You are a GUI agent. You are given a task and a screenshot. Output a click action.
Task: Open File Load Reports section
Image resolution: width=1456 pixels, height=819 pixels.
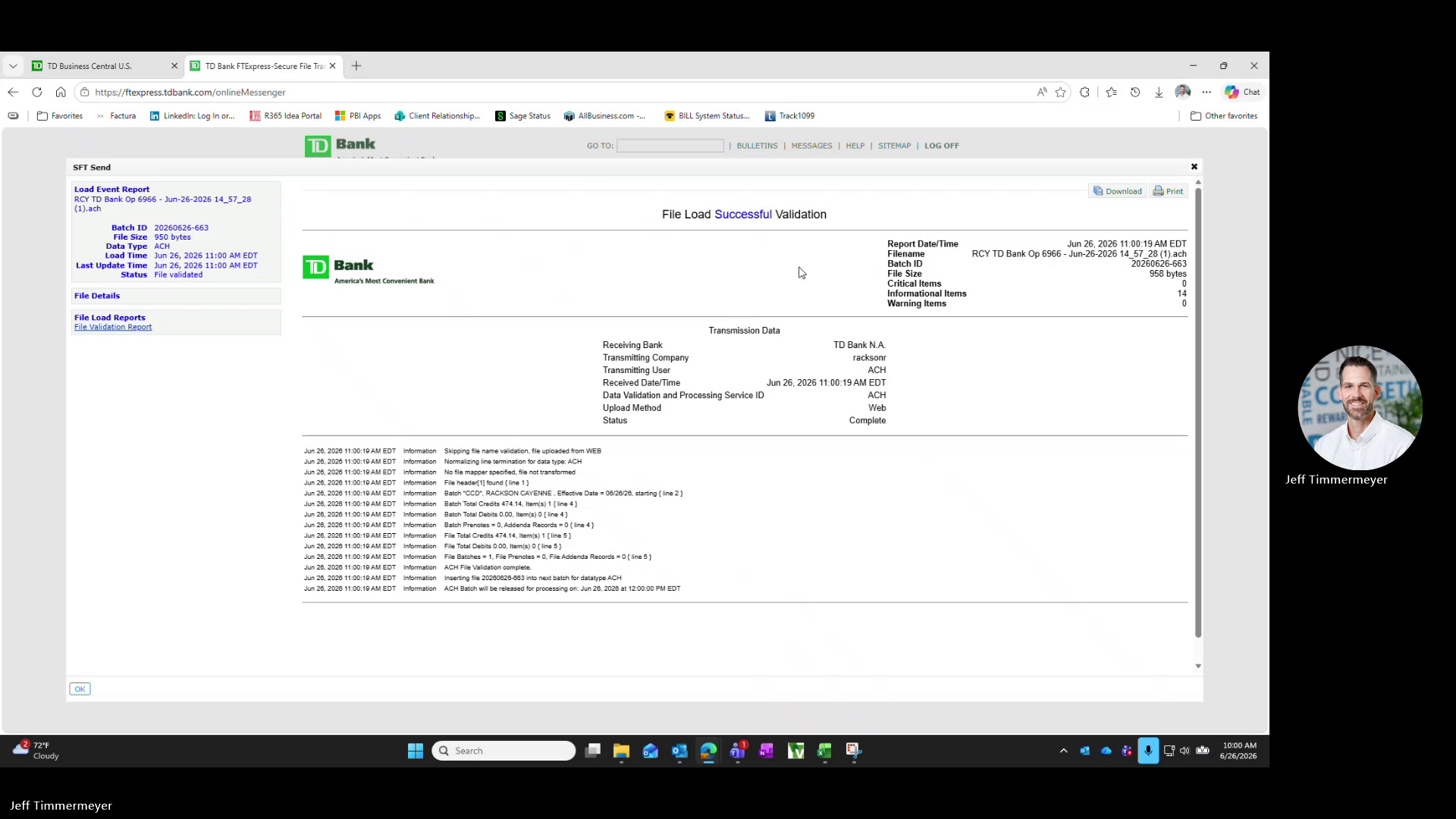110,318
